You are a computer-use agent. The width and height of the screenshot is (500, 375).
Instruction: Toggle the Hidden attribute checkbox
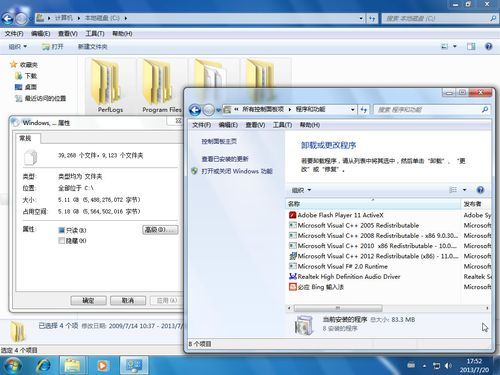coord(61,241)
